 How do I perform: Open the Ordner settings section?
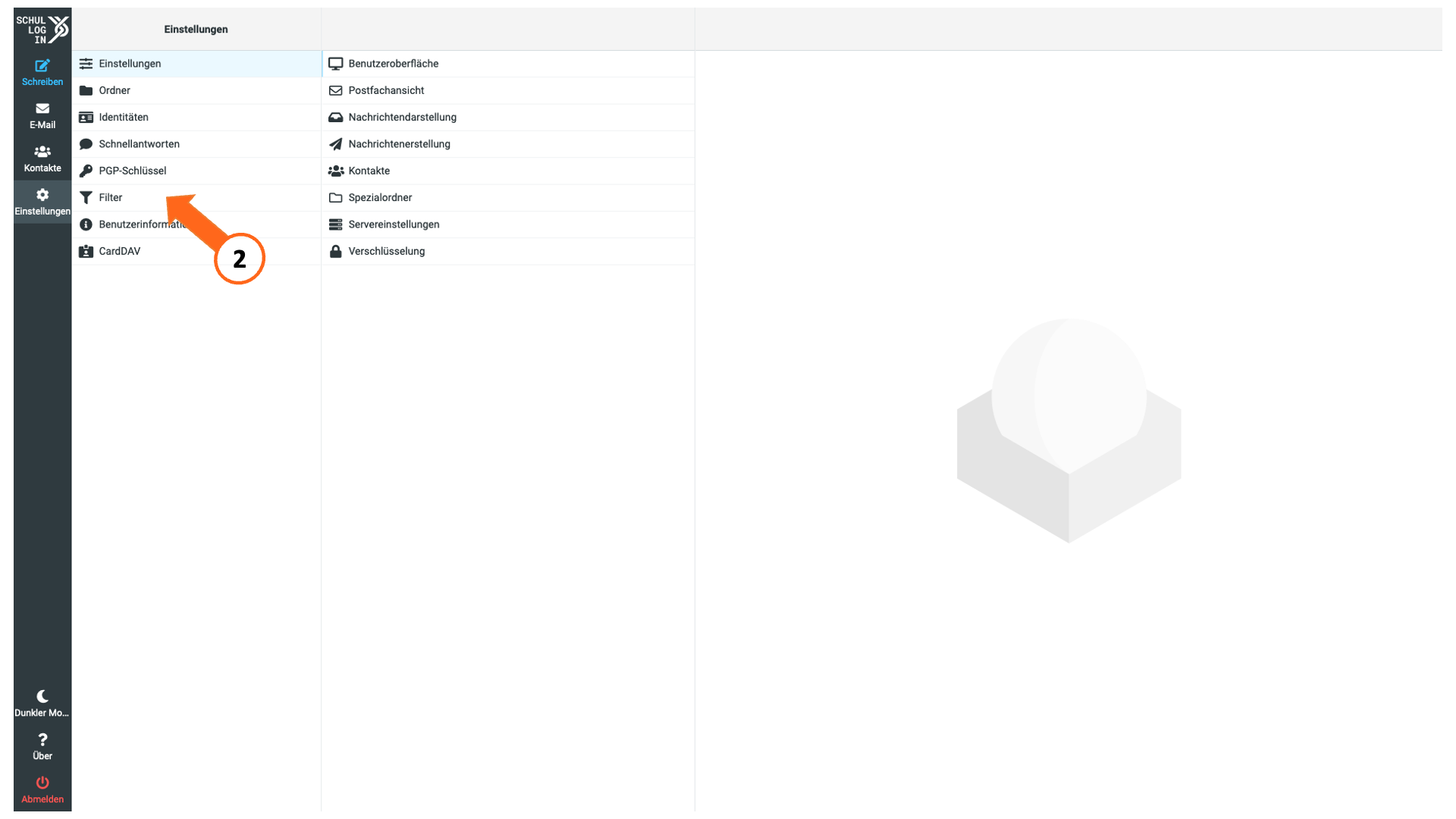(196, 90)
